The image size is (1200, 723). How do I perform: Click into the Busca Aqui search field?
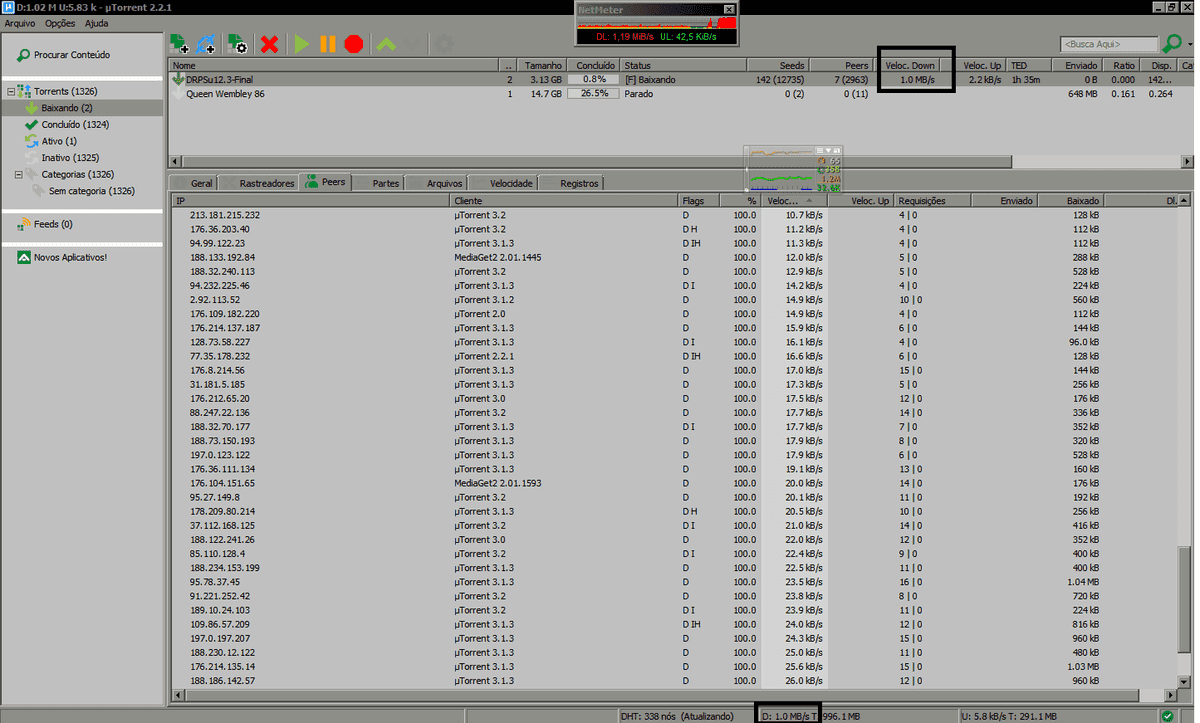pyautogui.click(x=1106, y=44)
